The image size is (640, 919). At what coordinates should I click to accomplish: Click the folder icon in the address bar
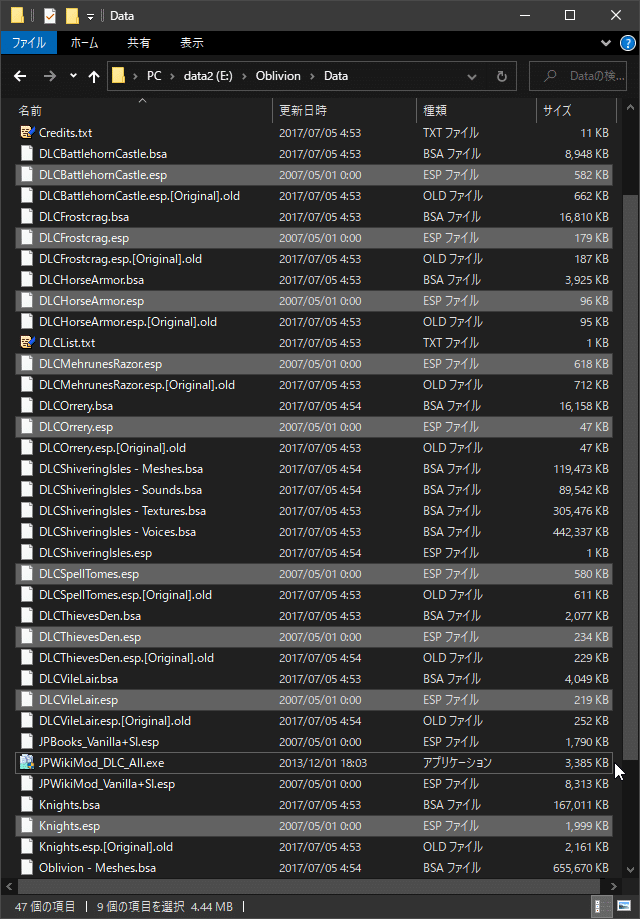coord(119,76)
